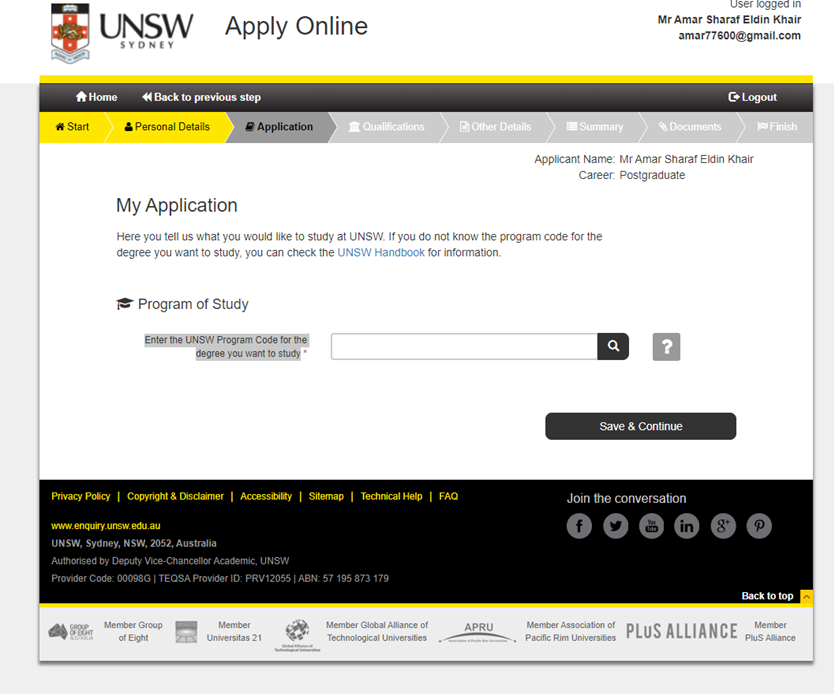Click the Provider Code 00098G line
834x694 pixels.
pos(220,579)
